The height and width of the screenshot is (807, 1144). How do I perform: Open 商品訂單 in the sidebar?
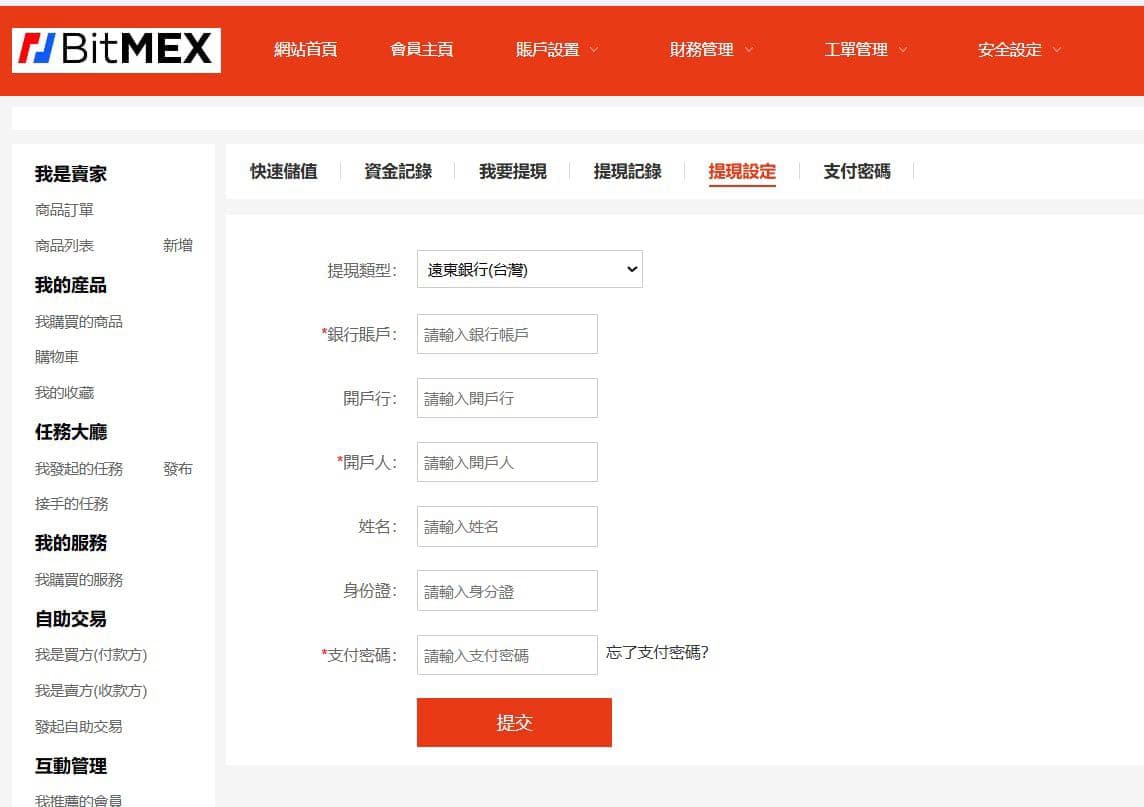[64, 210]
